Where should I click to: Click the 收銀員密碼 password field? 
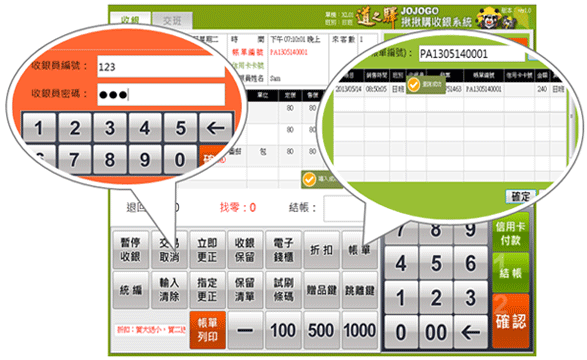pyautogui.click(x=161, y=94)
